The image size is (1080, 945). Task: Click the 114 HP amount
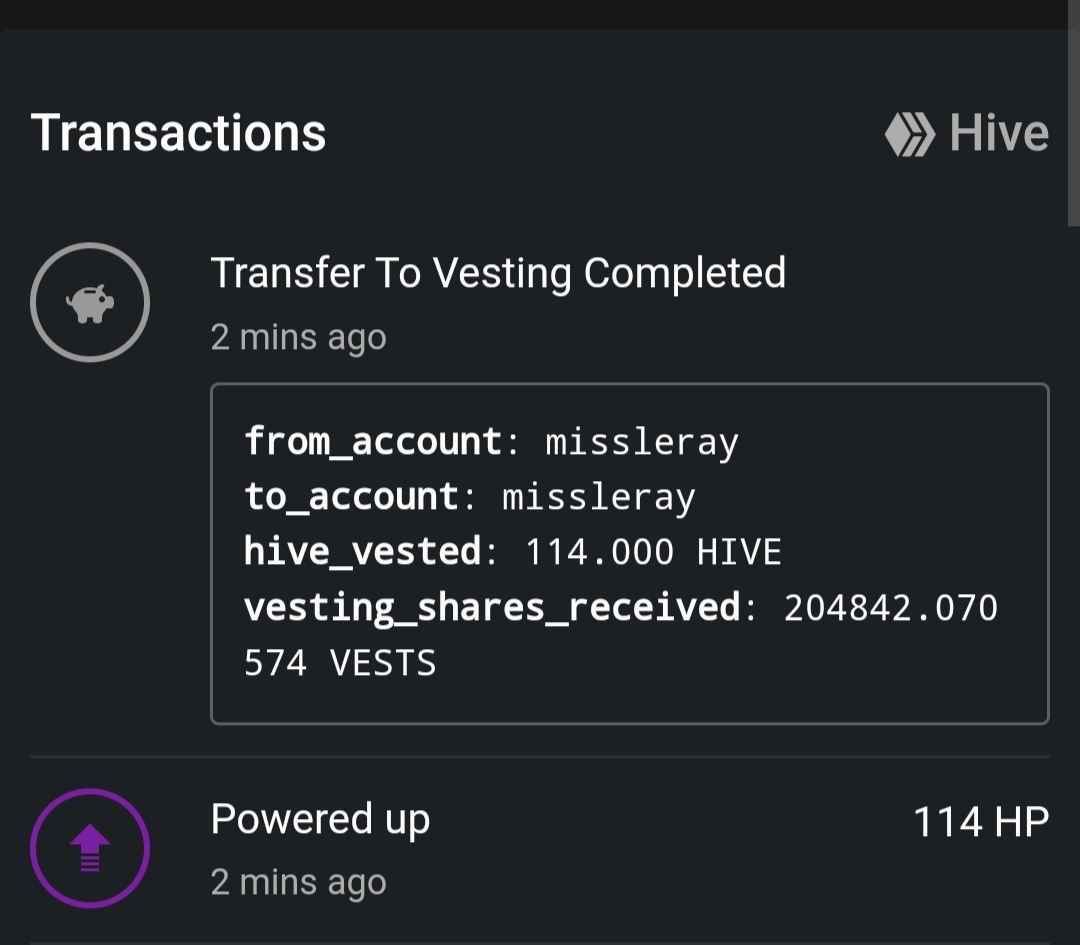981,822
